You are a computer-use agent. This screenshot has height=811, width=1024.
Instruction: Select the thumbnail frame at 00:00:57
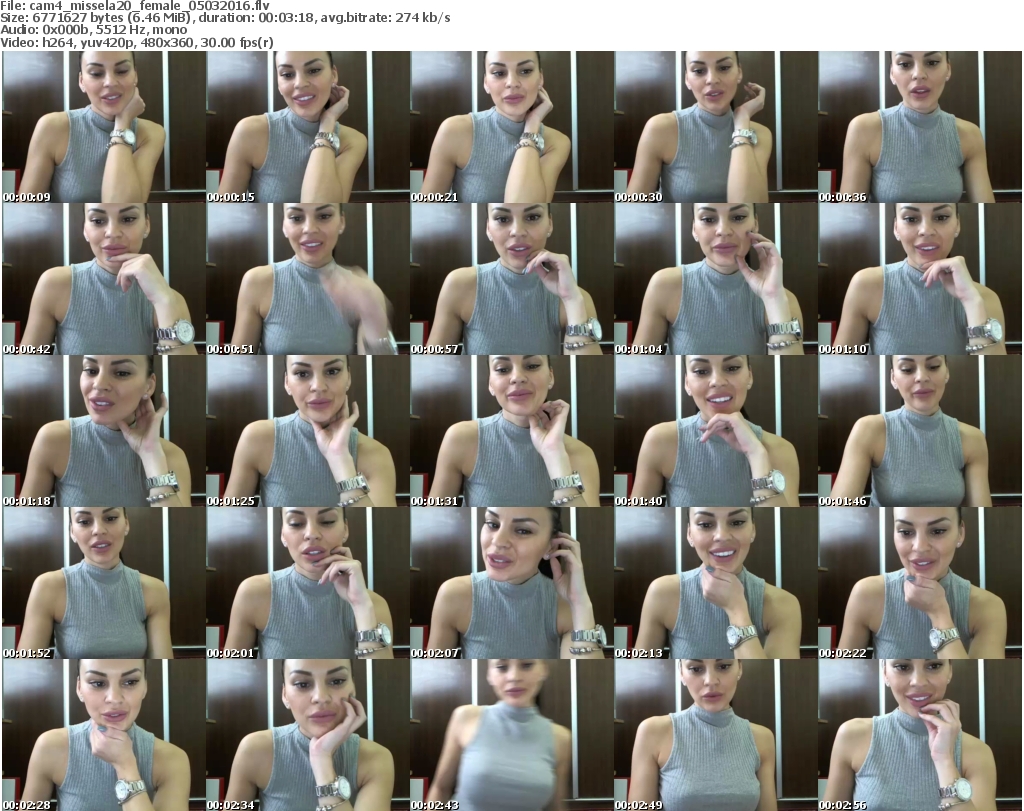tap(511, 279)
